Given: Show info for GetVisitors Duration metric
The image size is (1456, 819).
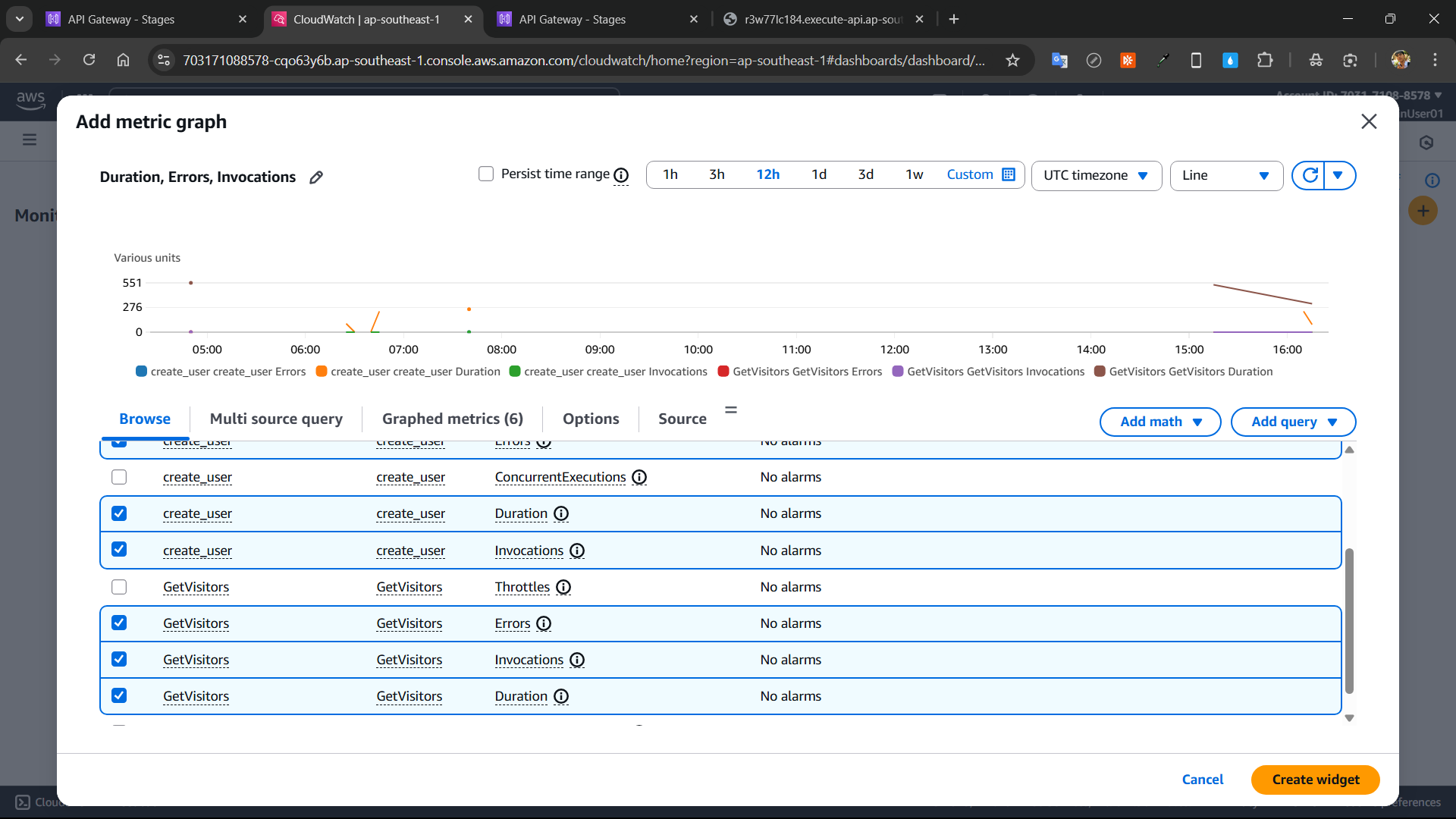Looking at the screenshot, I should pyautogui.click(x=561, y=696).
